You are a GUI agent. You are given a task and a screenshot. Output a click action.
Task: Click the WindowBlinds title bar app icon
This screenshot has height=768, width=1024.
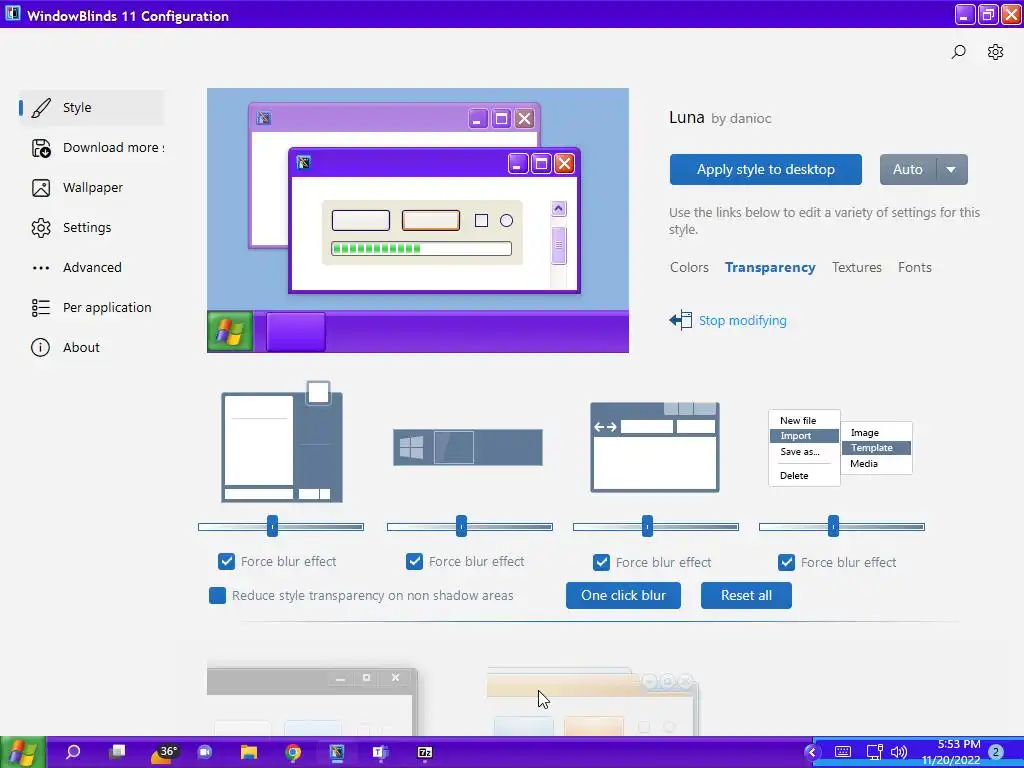[12, 14]
